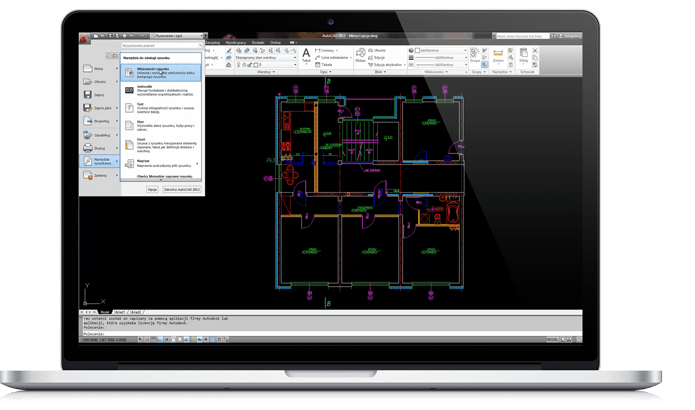Click the Grupa (Group) tool

click(475, 55)
